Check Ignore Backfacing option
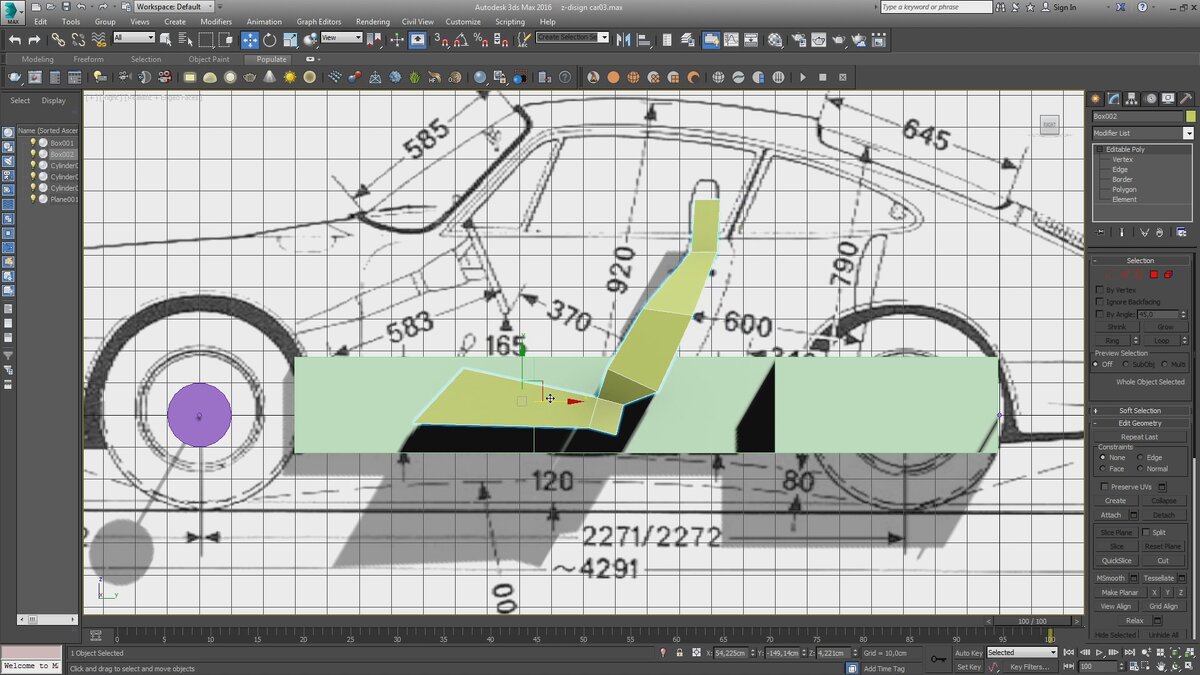1200x675 pixels. pos(1101,301)
